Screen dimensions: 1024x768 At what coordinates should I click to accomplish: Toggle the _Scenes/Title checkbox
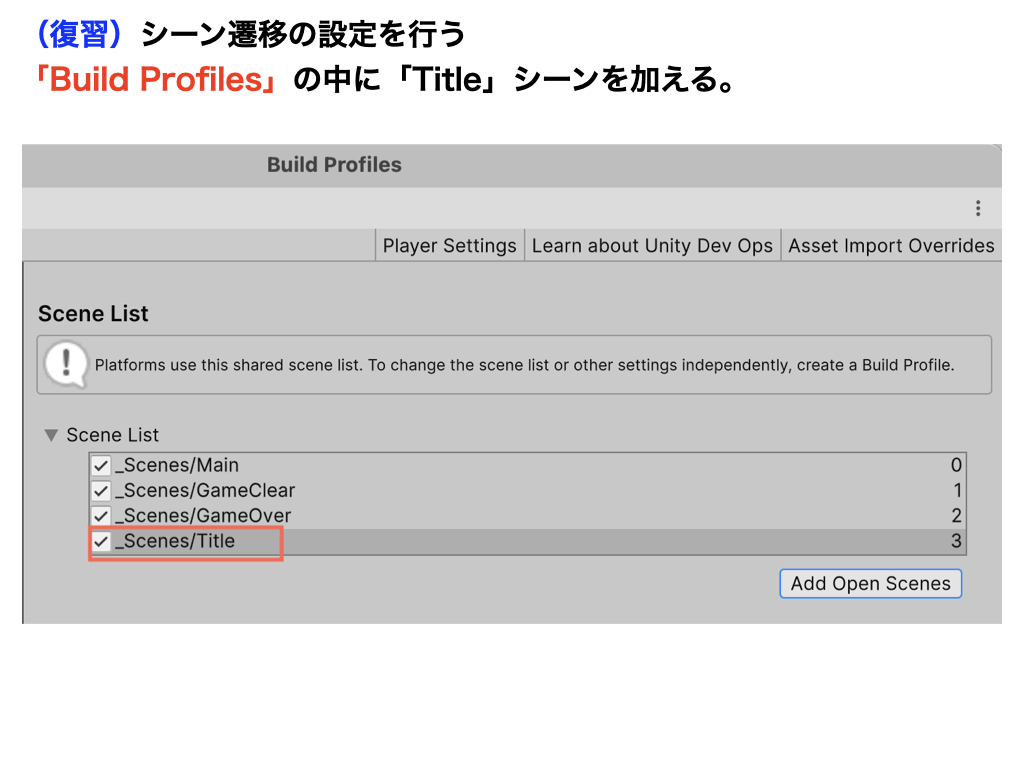(101, 542)
